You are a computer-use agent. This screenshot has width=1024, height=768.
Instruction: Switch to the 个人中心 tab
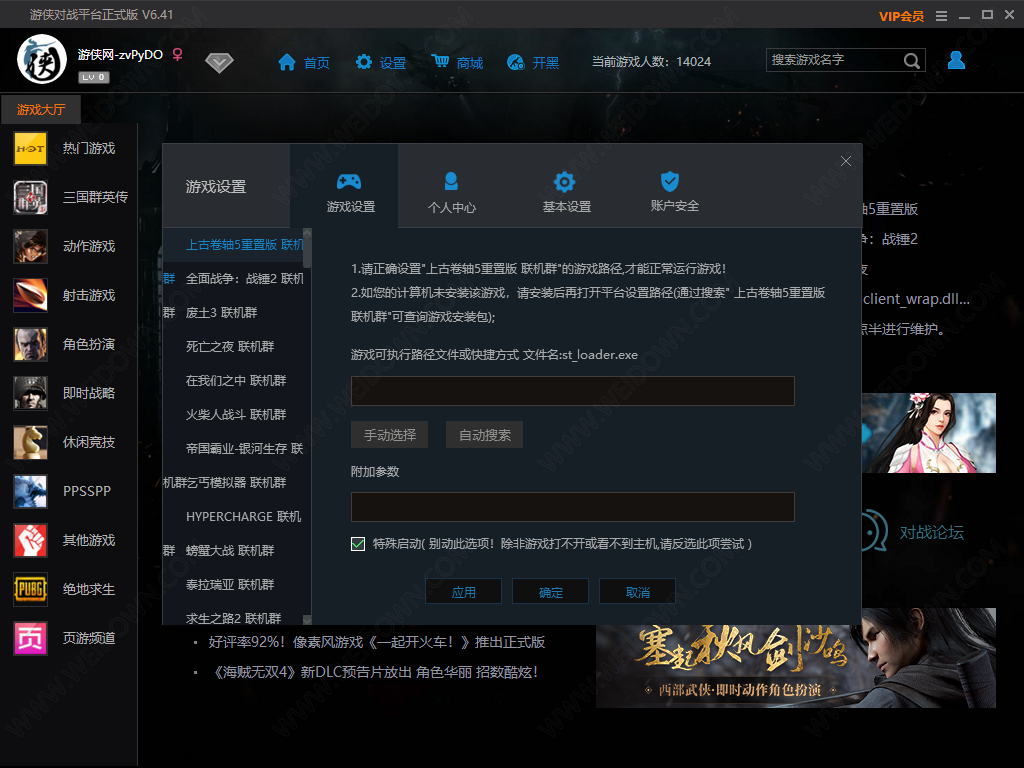[x=451, y=193]
